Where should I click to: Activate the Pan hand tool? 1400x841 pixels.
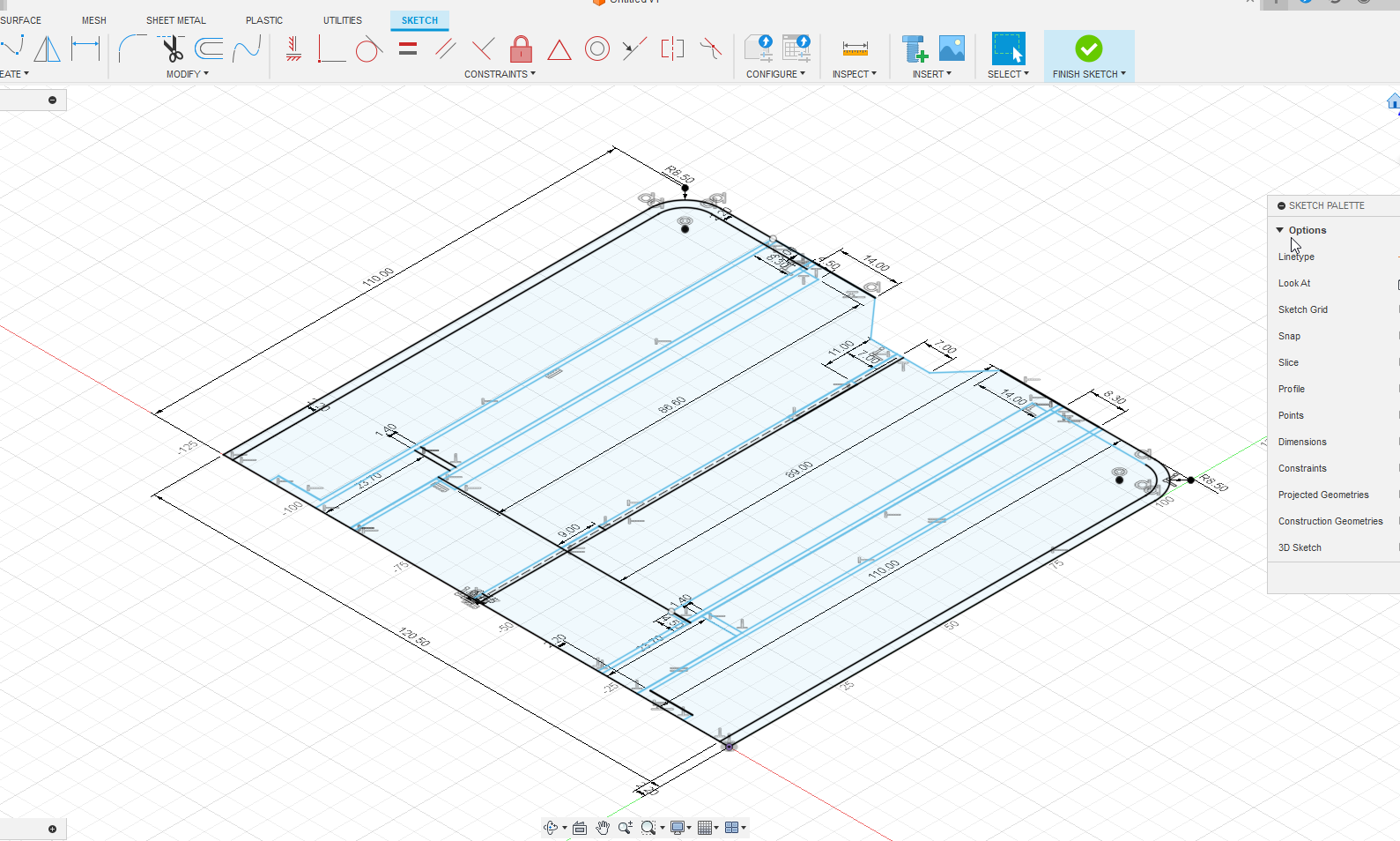pos(603,827)
